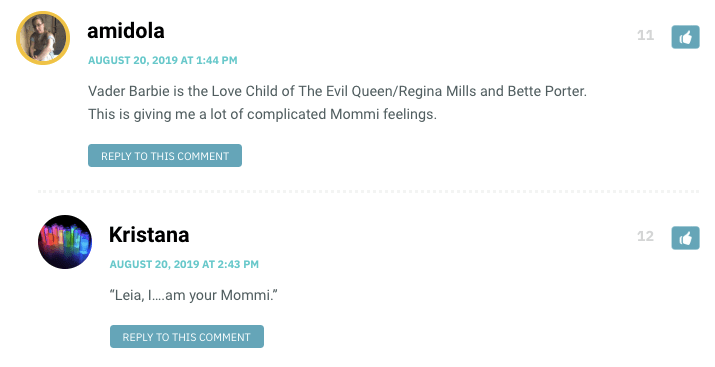Open amidola username link
Image resolution: width=715 pixels, height=367 pixels.
[x=126, y=31]
